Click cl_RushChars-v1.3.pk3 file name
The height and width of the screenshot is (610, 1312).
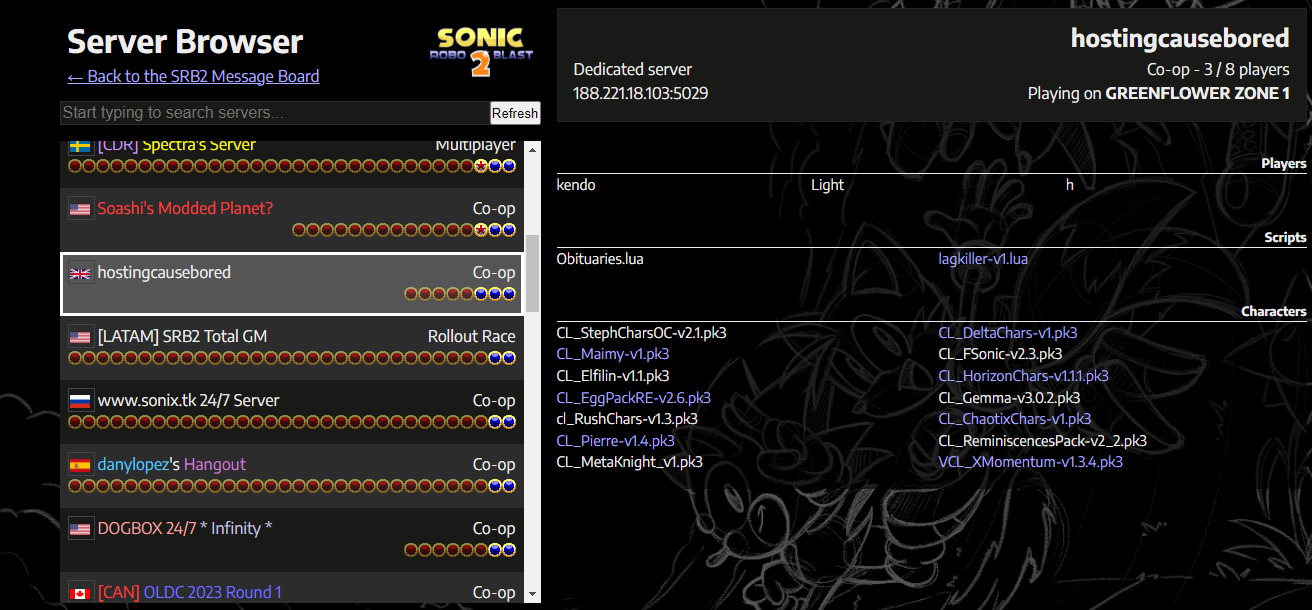click(627, 419)
